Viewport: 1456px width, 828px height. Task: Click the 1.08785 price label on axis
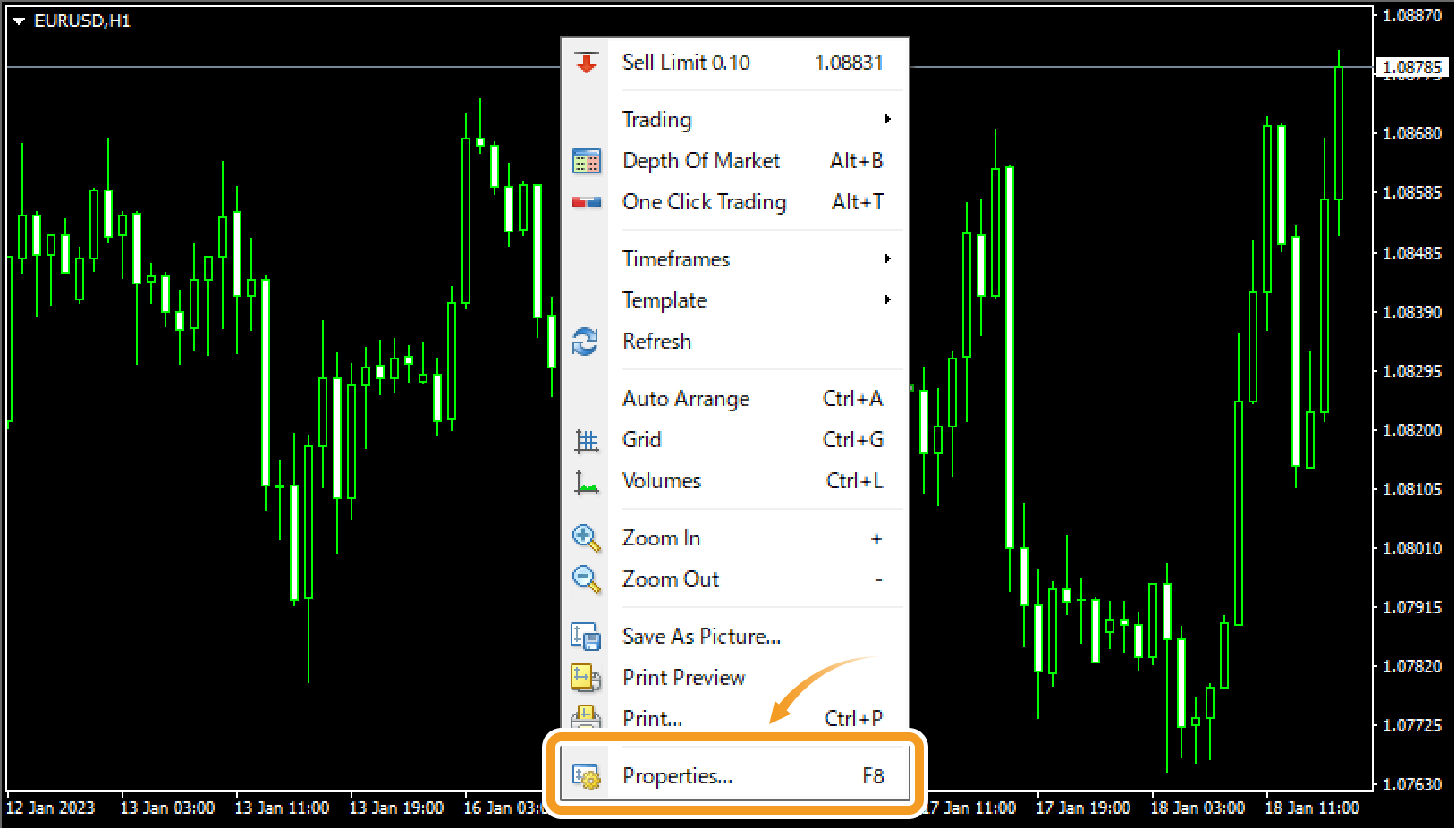[1411, 68]
